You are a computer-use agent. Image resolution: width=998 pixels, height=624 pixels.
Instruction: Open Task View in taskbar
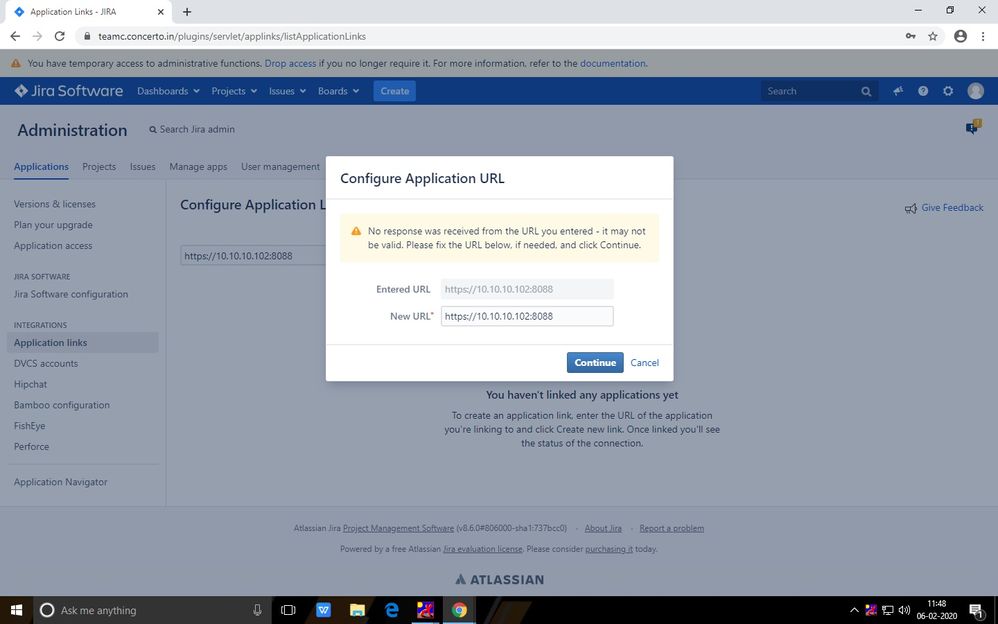tap(288, 610)
